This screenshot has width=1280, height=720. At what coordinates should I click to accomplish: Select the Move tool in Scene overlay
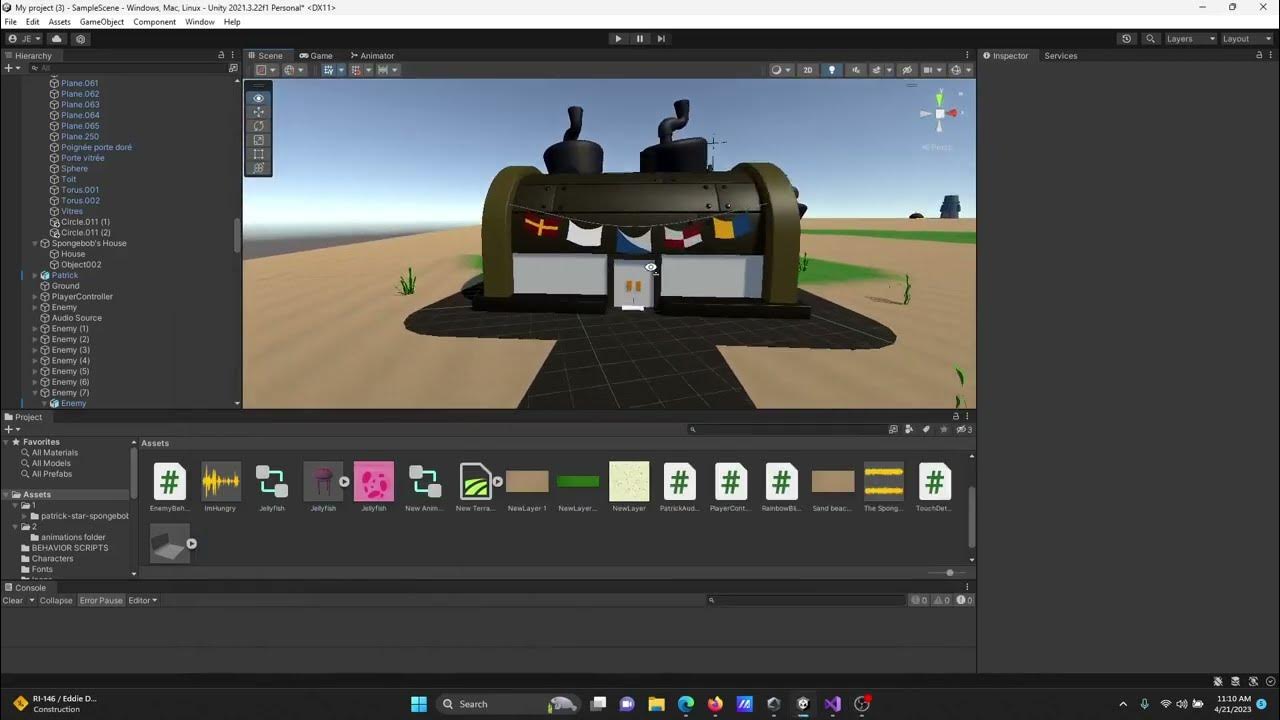[x=258, y=112]
